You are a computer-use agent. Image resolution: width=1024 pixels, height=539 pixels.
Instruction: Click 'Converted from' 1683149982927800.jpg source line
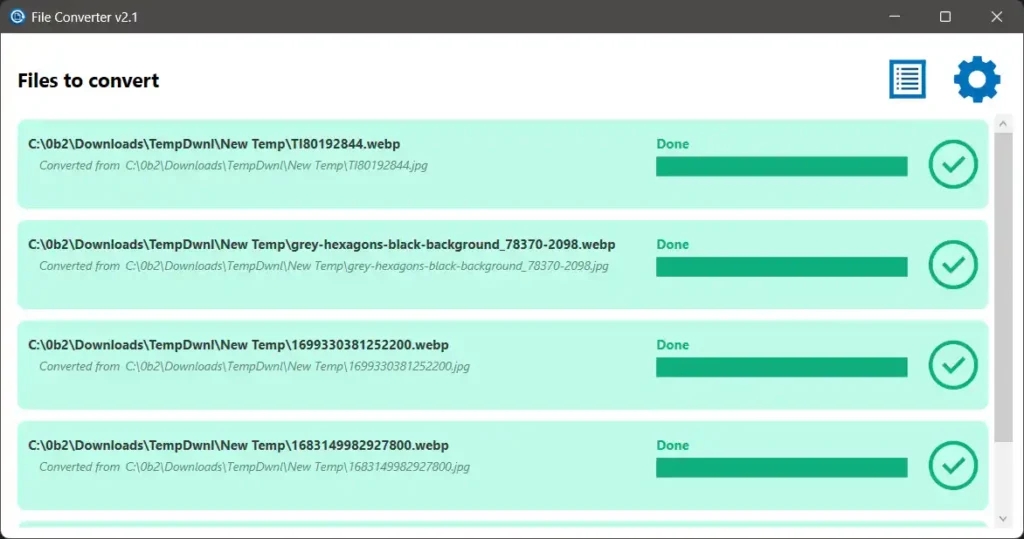click(255, 466)
